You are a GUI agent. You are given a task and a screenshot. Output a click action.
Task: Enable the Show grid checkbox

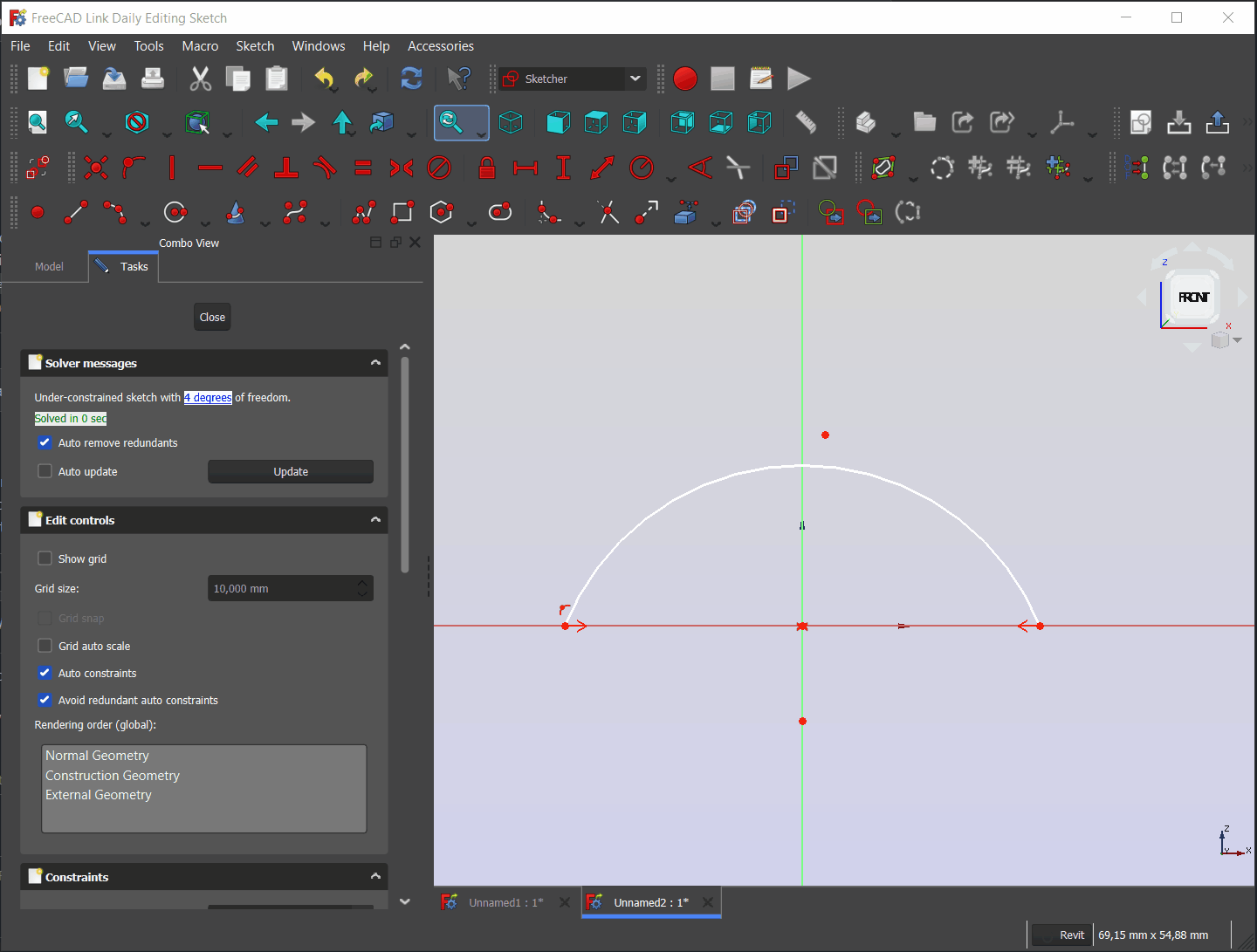click(45, 558)
